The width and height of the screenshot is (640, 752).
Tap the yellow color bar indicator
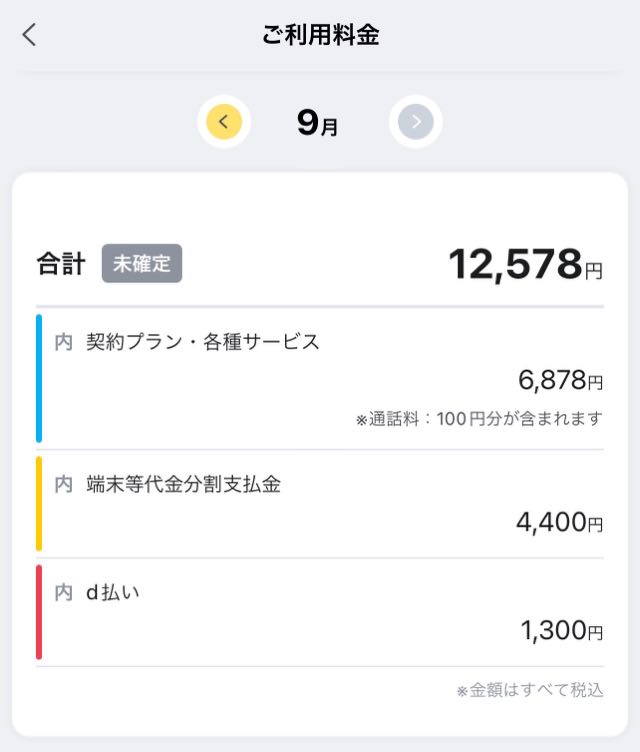39,504
